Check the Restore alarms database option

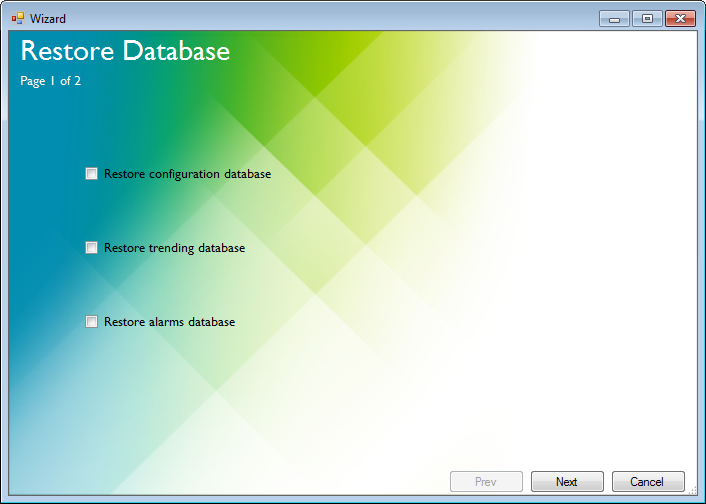(x=91, y=322)
